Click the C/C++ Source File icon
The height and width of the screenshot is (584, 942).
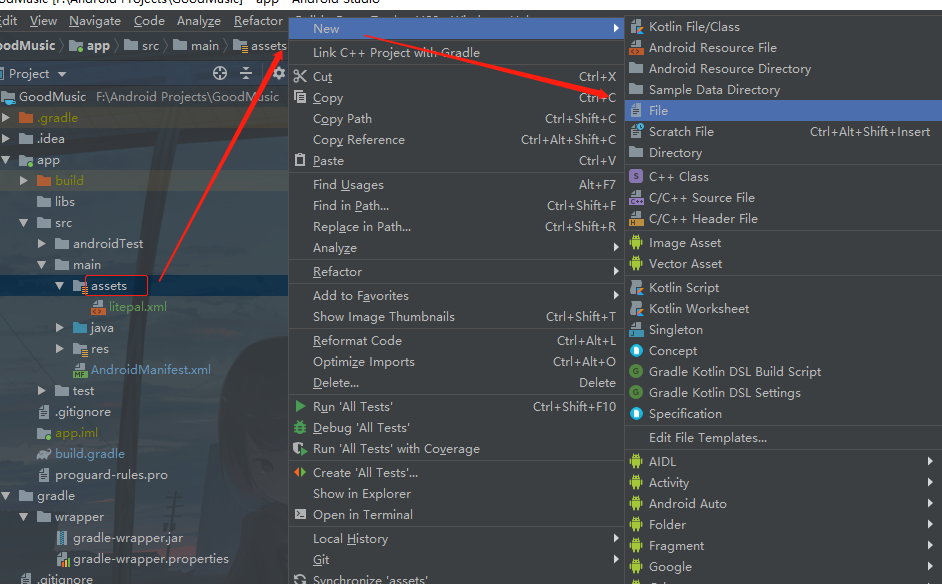(636, 198)
